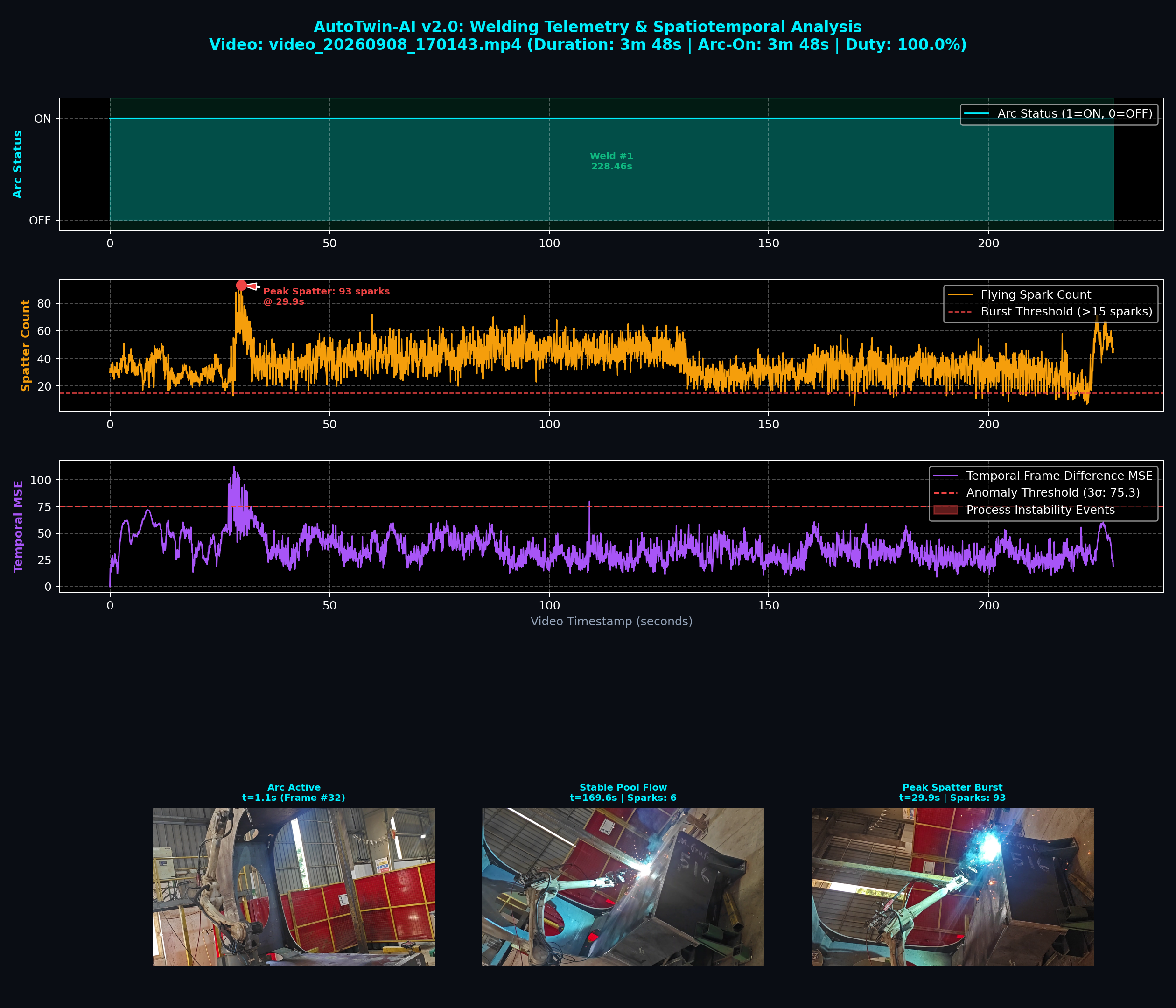This screenshot has width=1176, height=1008.
Task: Click the Arc Status legend entry
Action: click(1058, 113)
